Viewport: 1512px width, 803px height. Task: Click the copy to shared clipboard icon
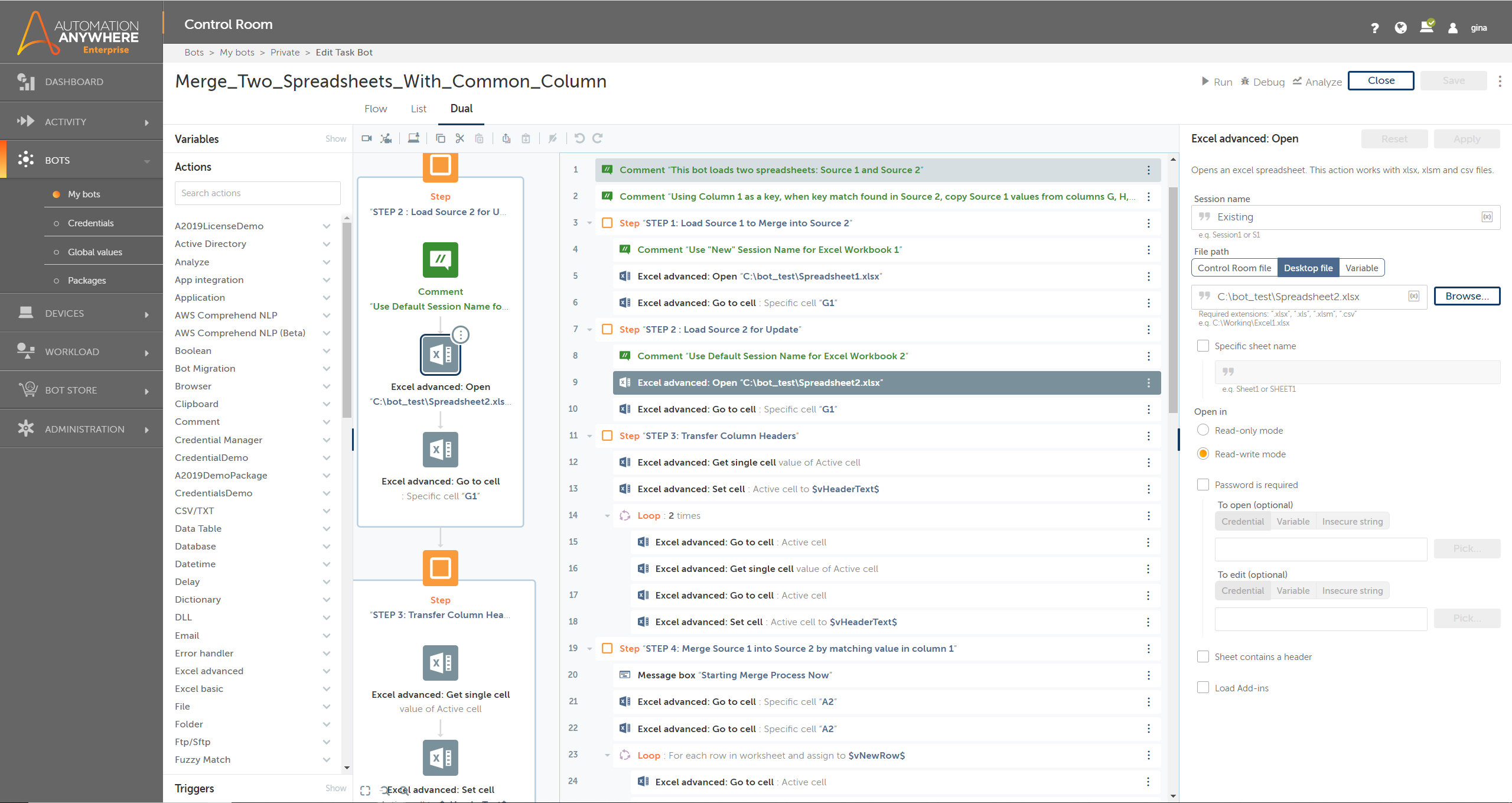506,138
